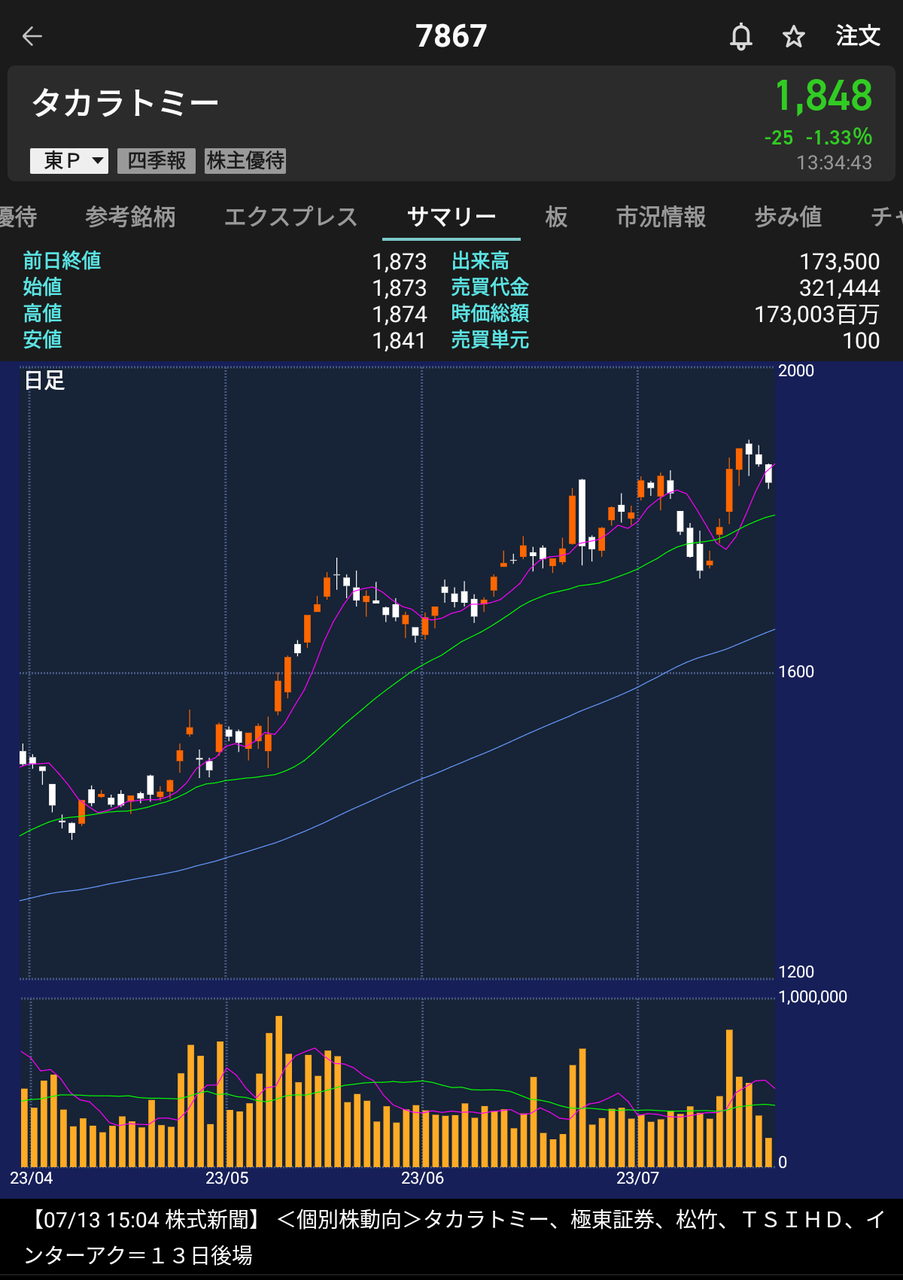
Task: Tap the タカラトミー stock name
Action: (125, 103)
